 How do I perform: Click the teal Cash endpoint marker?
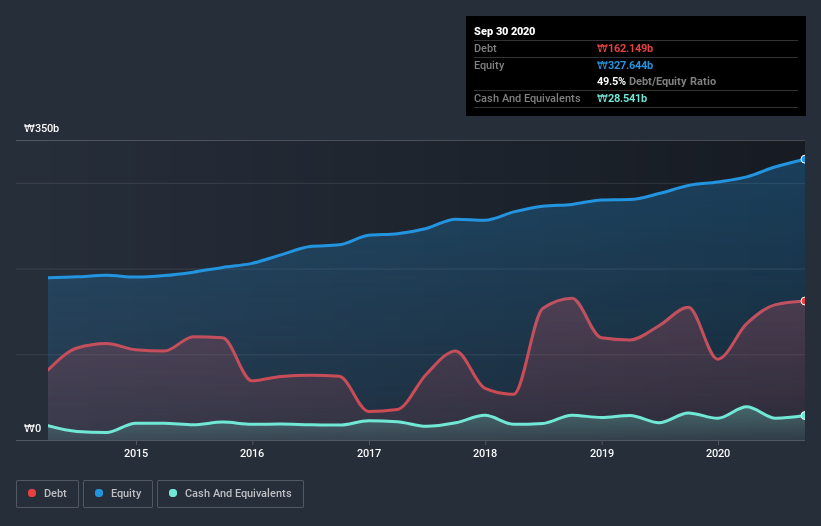[x=804, y=416]
